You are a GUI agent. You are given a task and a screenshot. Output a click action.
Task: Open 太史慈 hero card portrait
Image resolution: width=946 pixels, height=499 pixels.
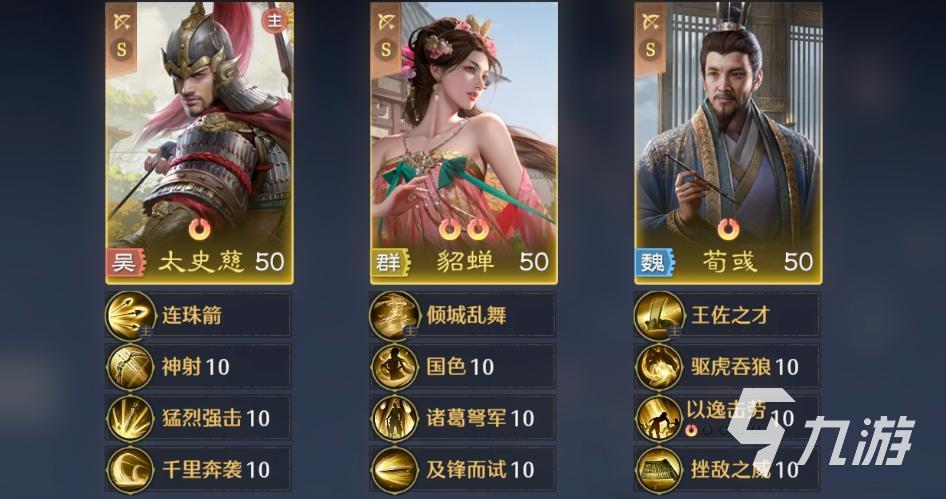[200, 143]
